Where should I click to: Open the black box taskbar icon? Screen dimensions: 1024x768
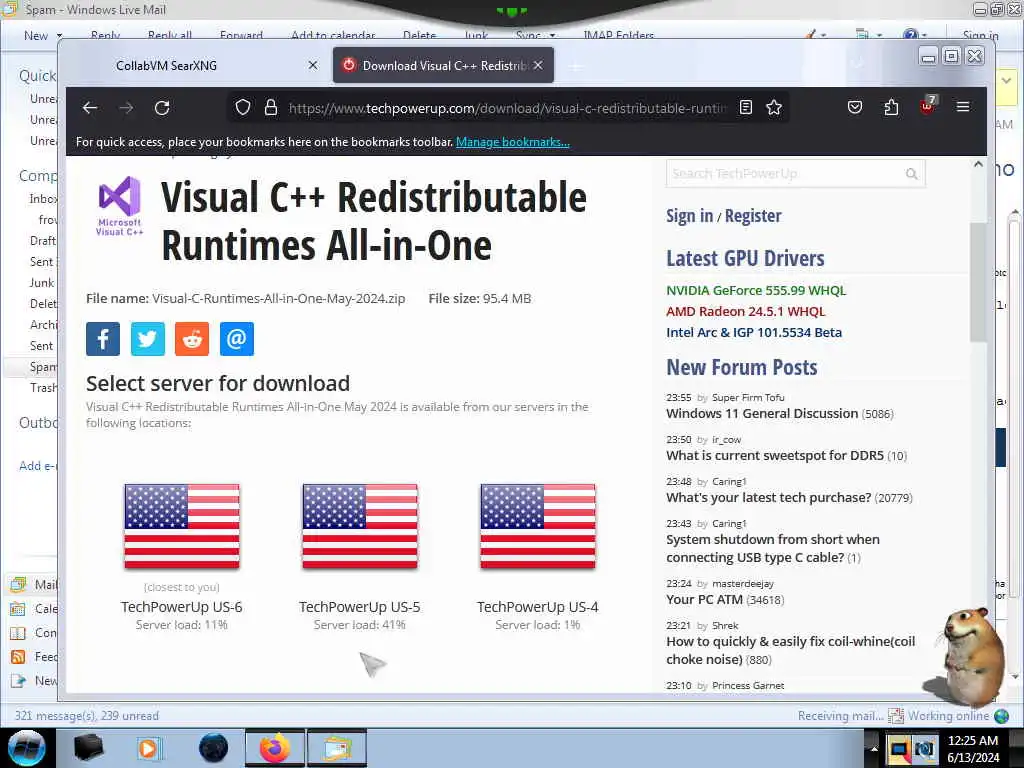(88, 748)
